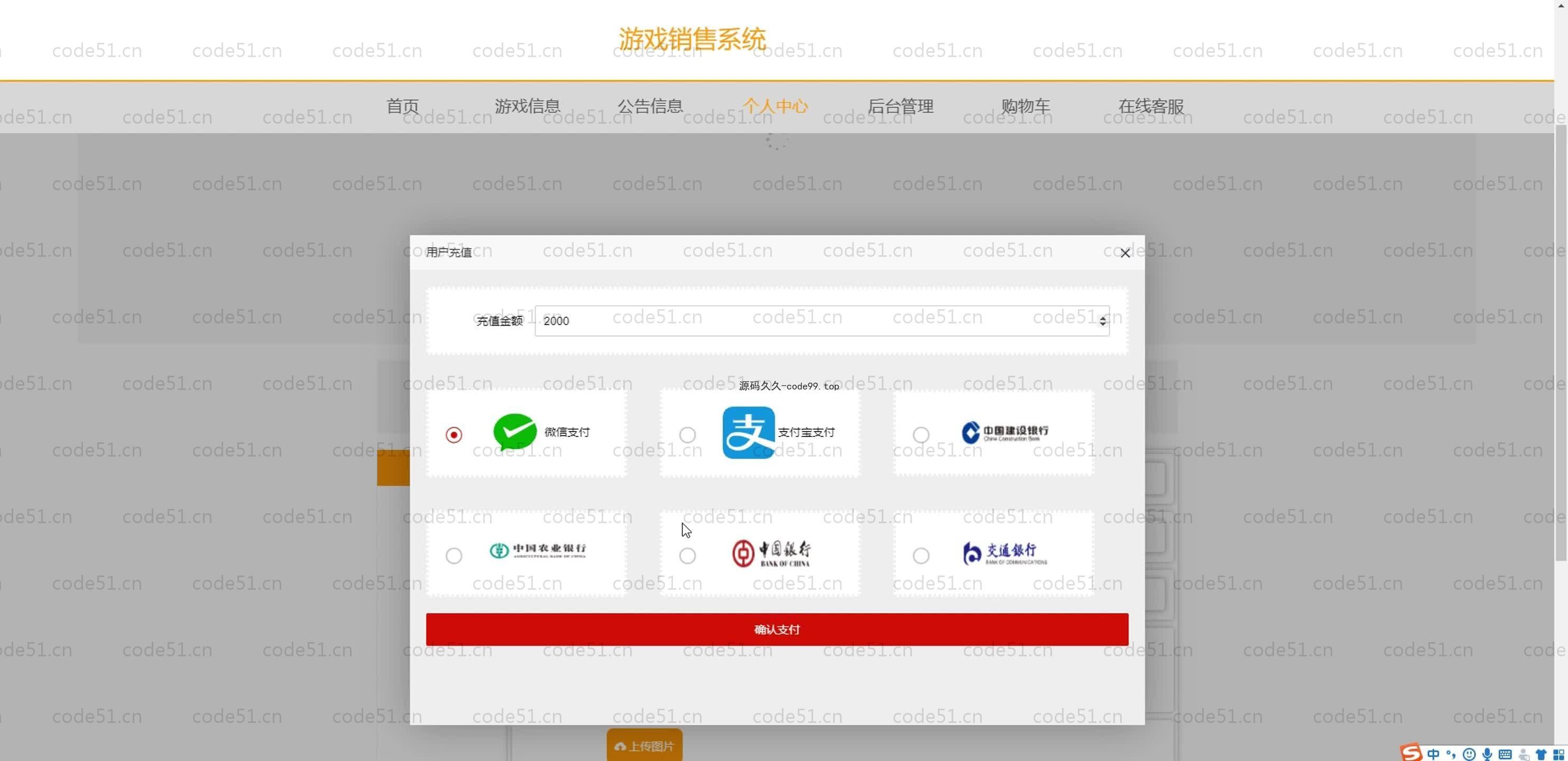Click the 充值金额 spinner arrows
Screen dimensions: 1568x761
[1102, 321]
